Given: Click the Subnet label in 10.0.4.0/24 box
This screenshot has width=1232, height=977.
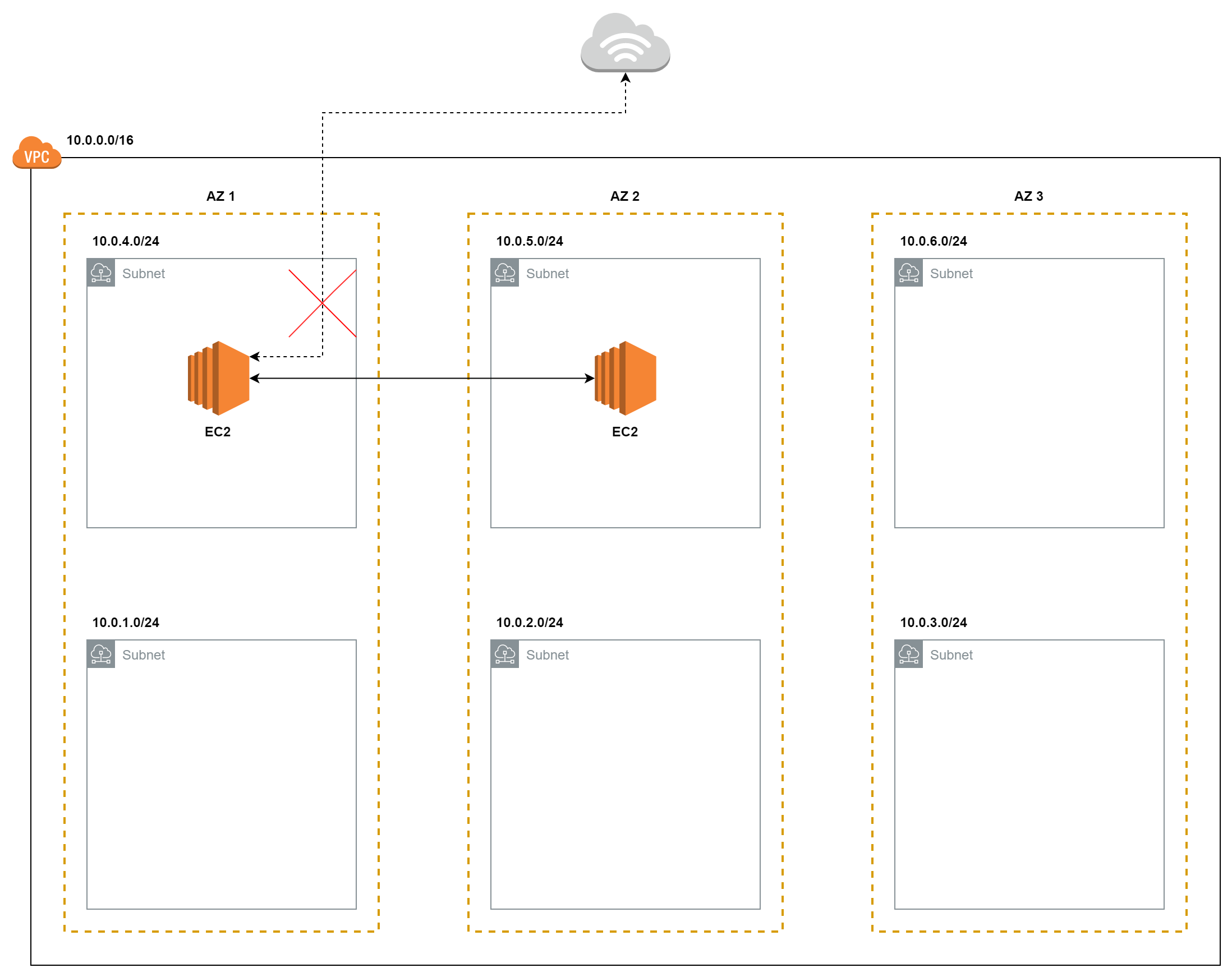Looking at the screenshot, I should 144,274.
